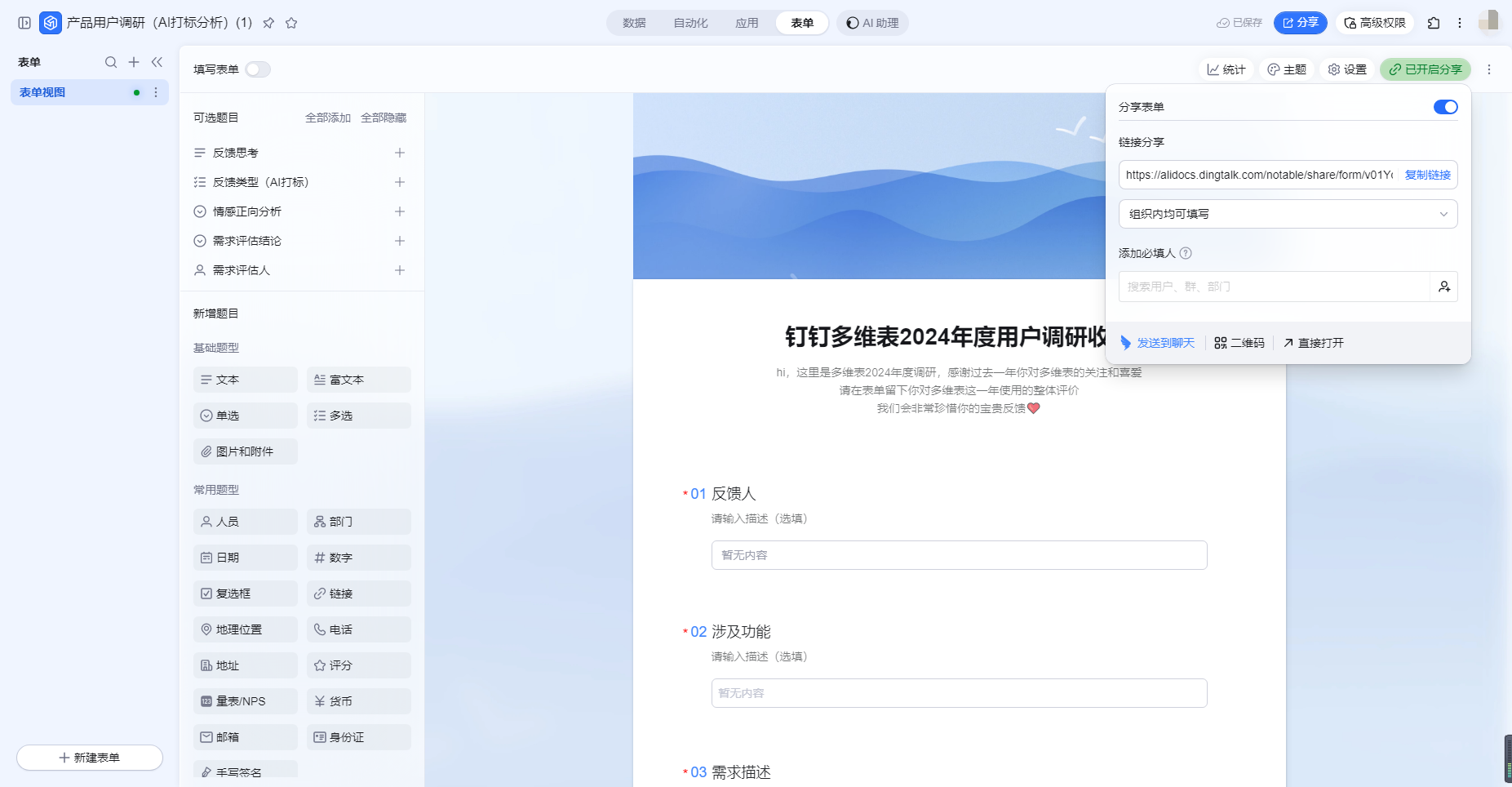The width and height of the screenshot is (1512, 787).
Task: Click the pin icon beside the document title
Action: [268, 23]
